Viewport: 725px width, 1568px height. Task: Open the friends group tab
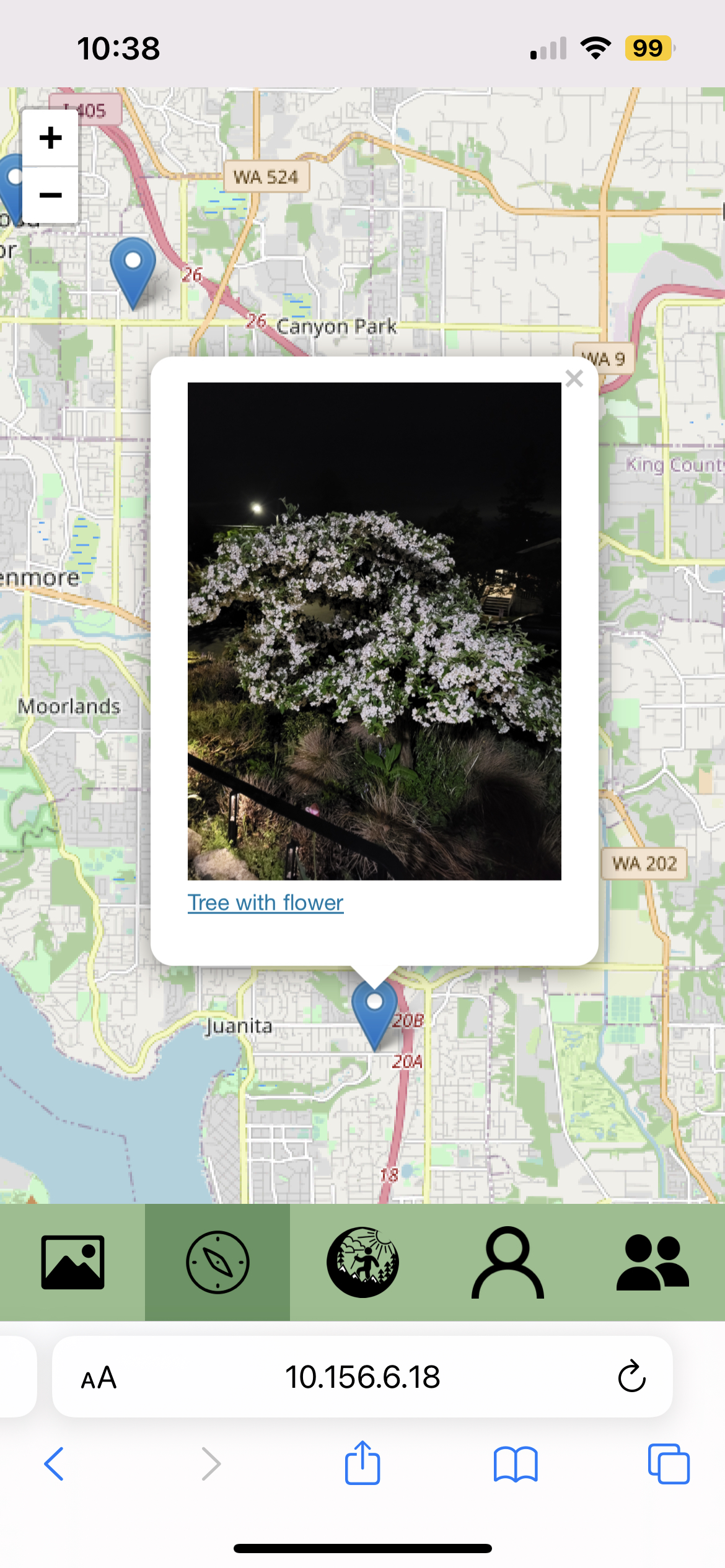(x=652, y=1262)
